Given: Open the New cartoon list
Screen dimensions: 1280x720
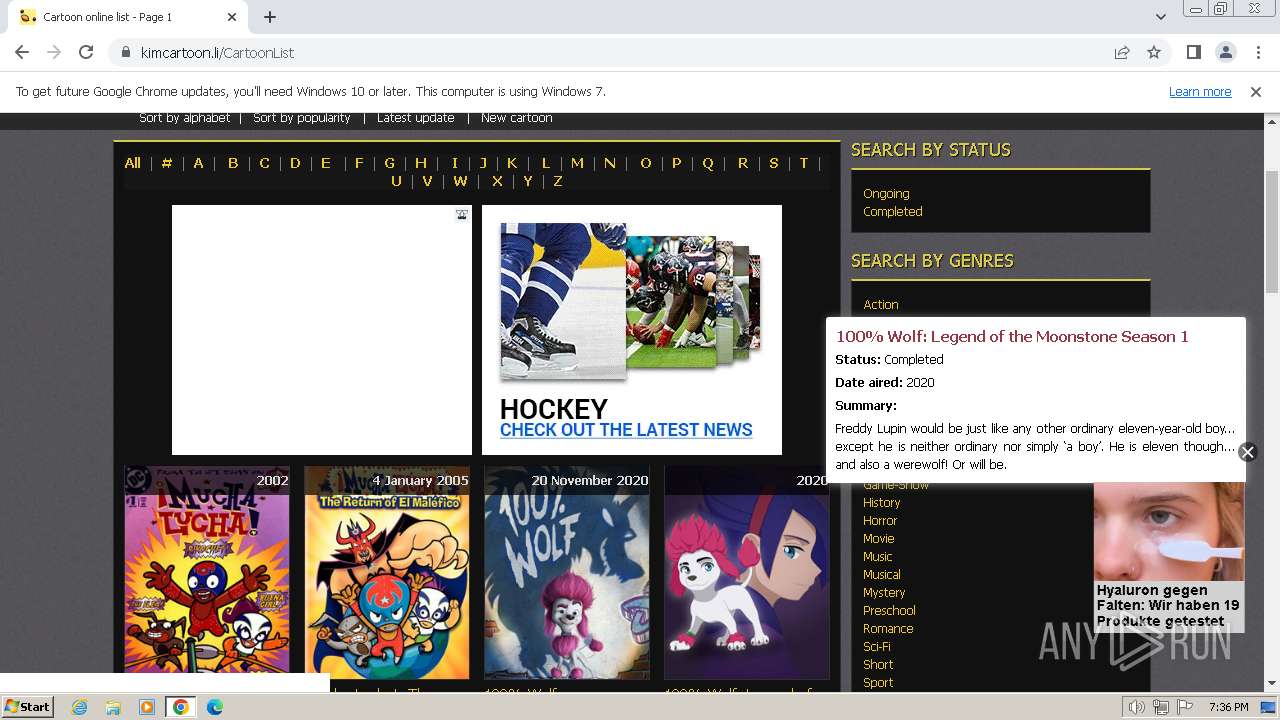Looking at the screenshot, I should pos(516,118).
